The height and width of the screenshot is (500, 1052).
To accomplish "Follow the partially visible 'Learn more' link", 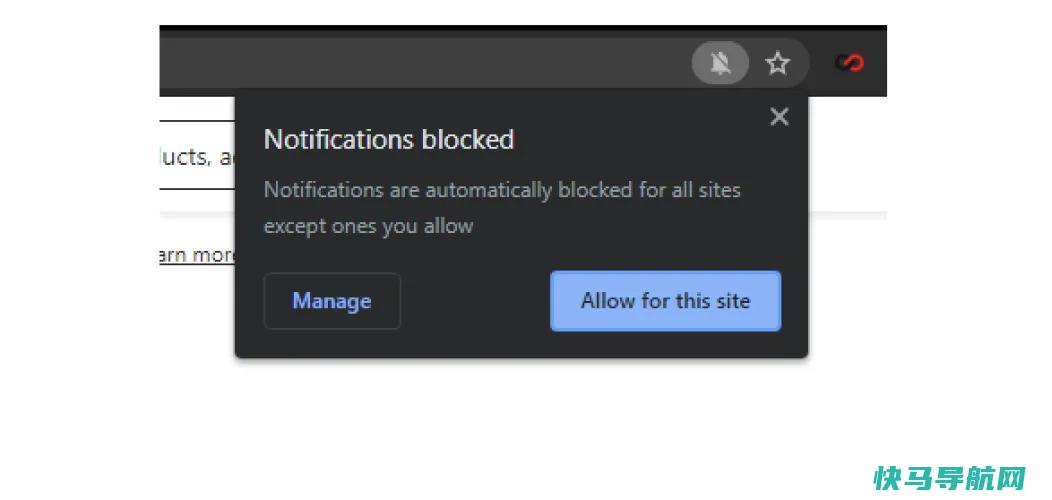I will pyautogui.click(x=197, y=256).
